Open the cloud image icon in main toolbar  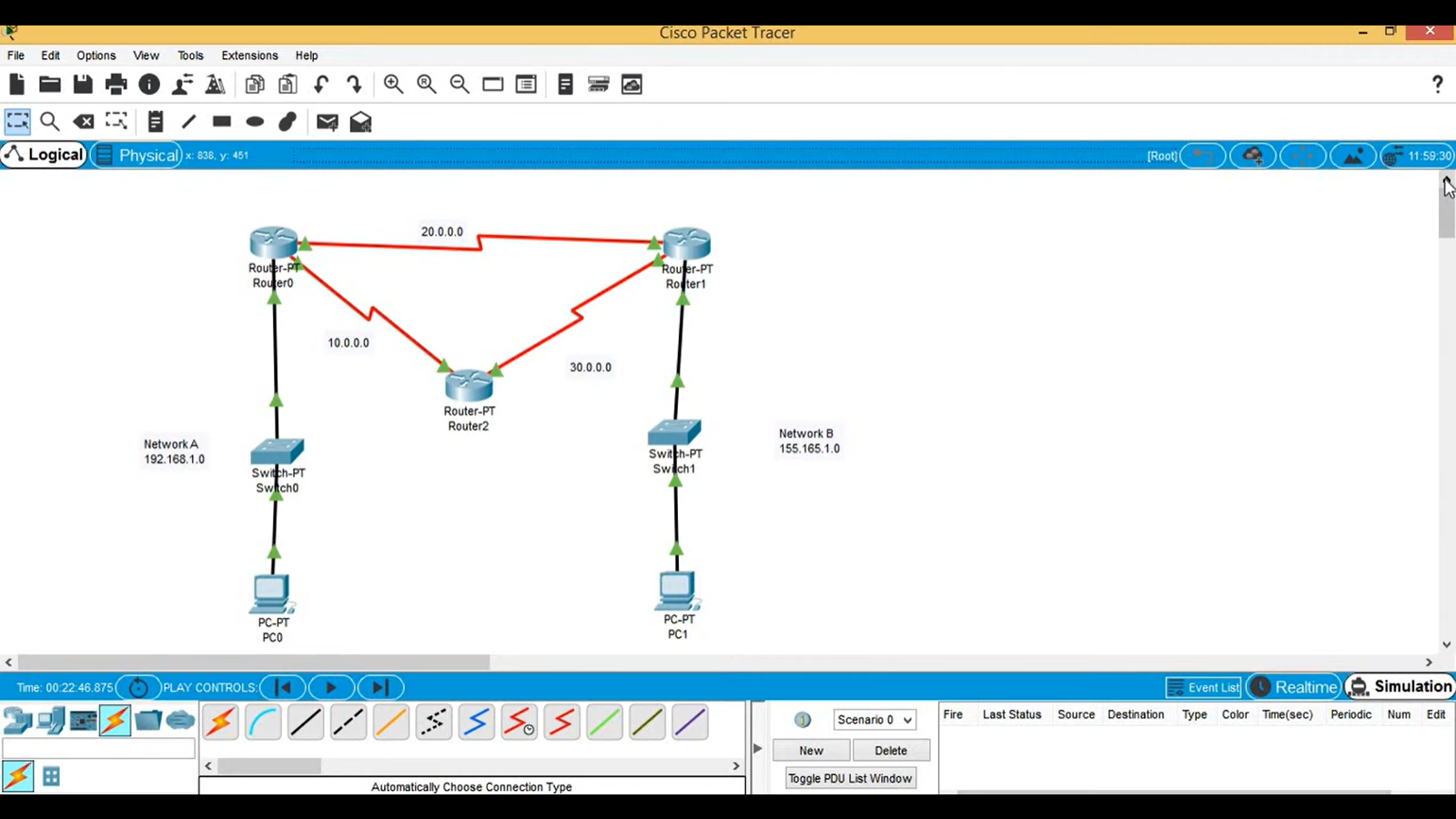pos(632,85)
